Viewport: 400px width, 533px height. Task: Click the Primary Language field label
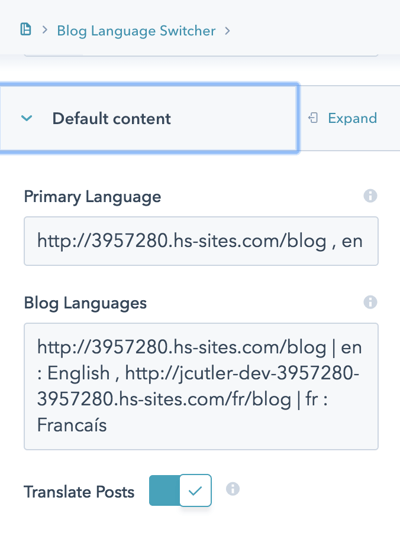point(92,197)
